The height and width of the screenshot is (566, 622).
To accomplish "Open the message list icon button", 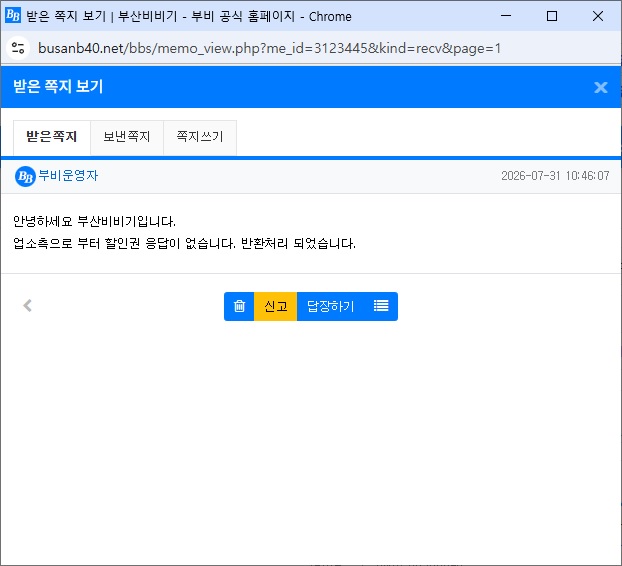I will coord(381,306).
